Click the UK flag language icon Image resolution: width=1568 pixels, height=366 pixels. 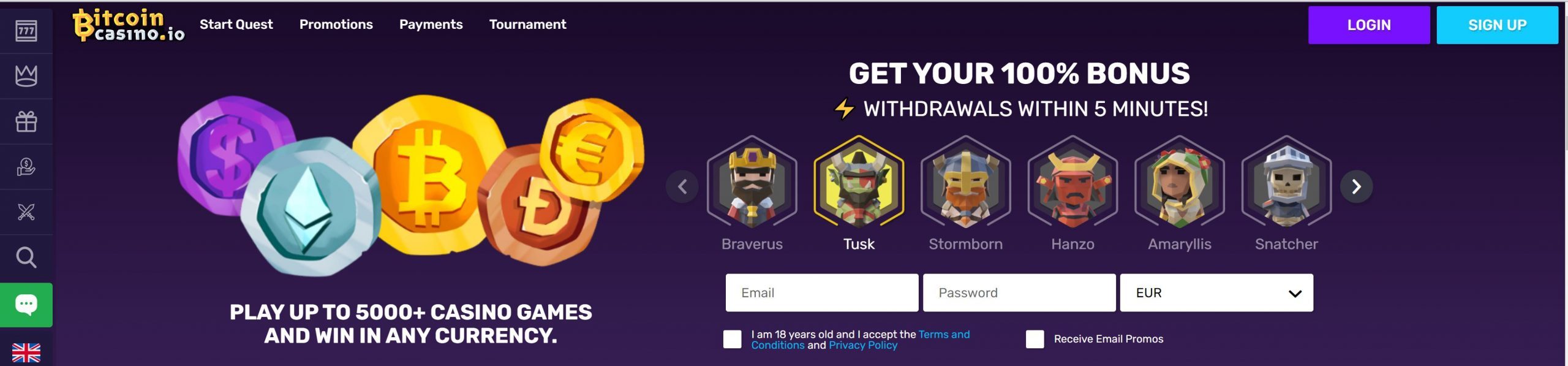[26, 353]
